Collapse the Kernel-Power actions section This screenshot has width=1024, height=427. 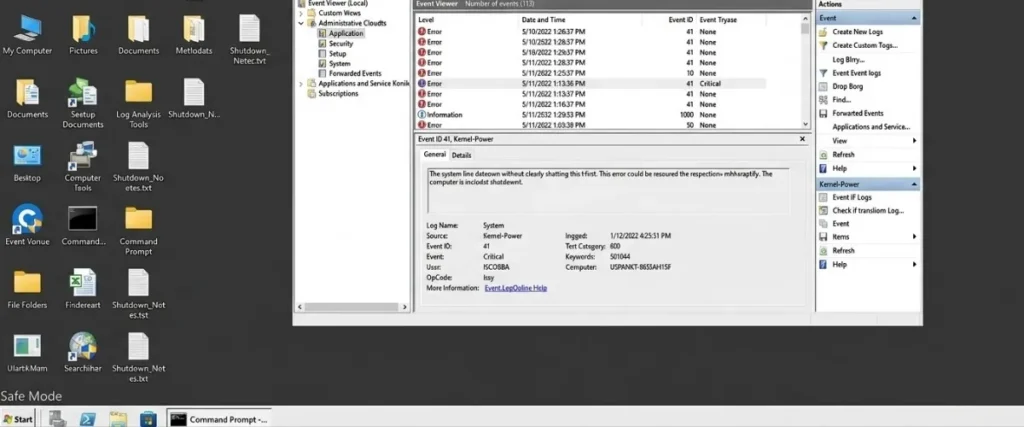(914, 185)
